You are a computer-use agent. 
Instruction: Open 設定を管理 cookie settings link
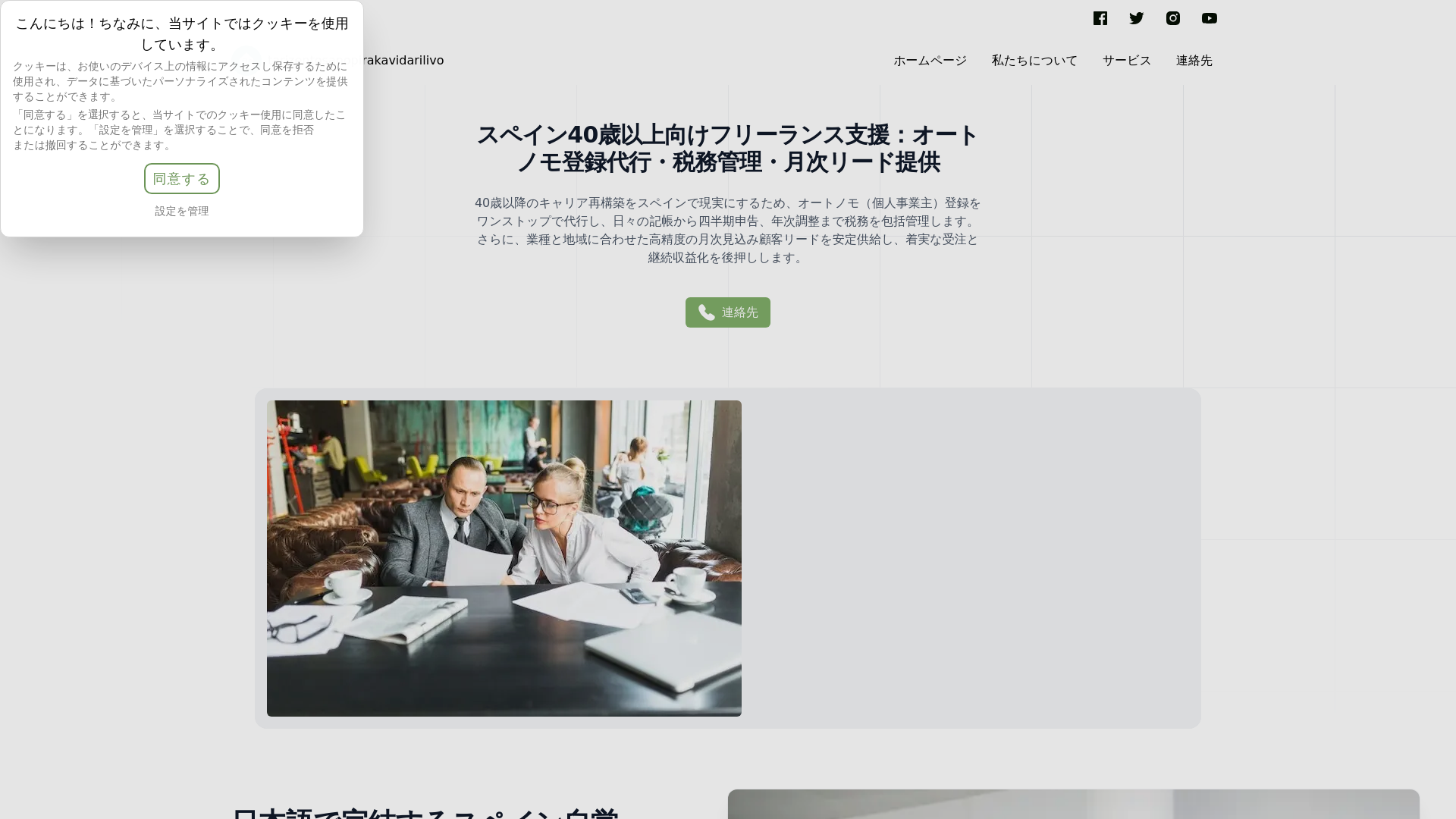pyautogui.click(x=182, y=212)
